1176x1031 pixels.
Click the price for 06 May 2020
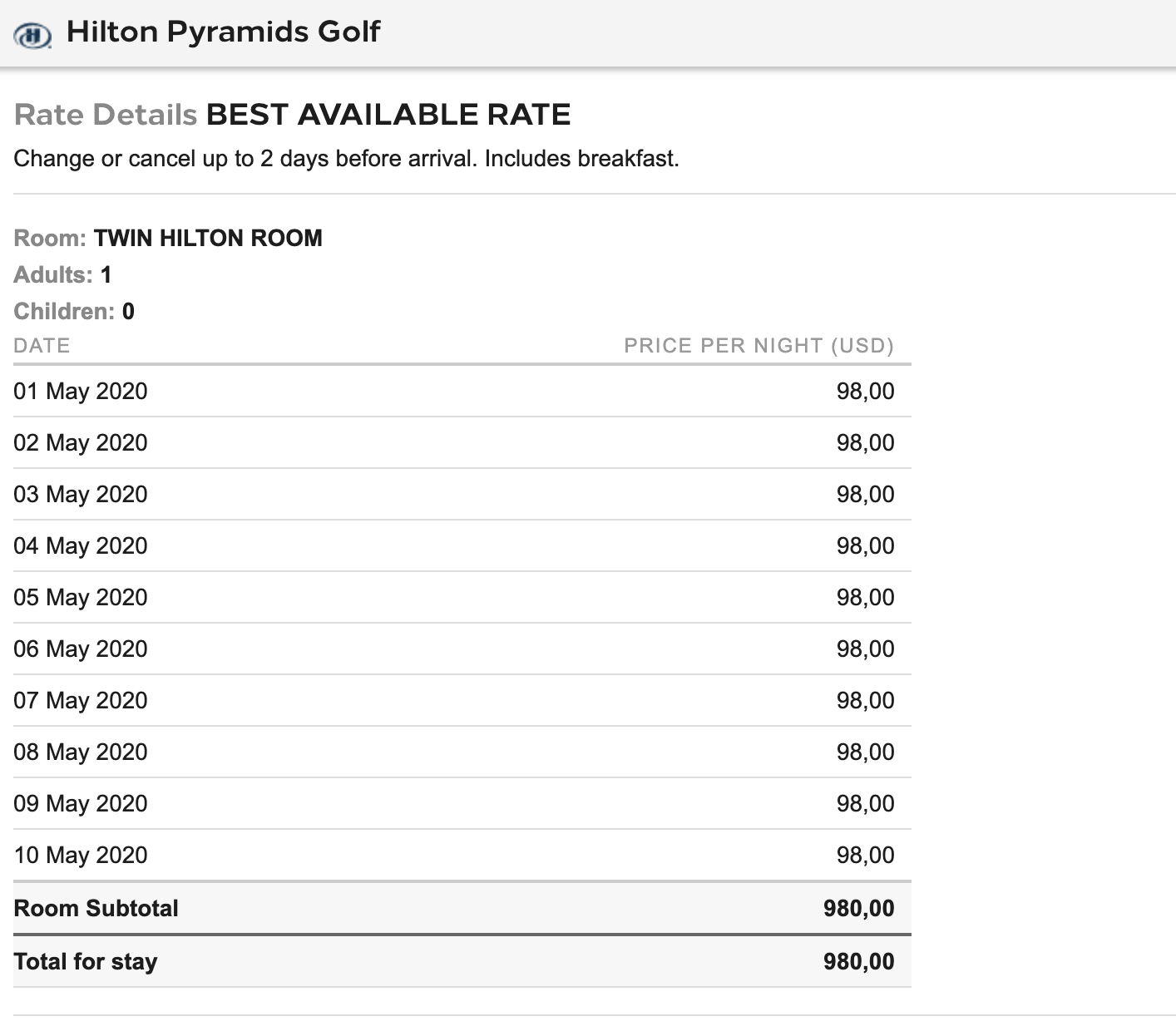865,649
